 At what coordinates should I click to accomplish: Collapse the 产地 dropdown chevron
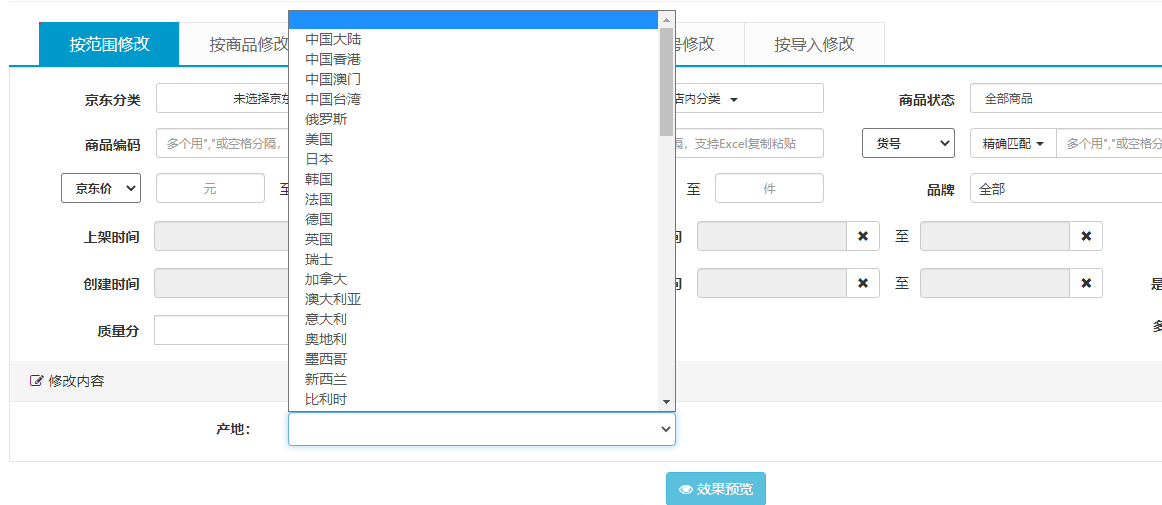(x=665, y=429)
